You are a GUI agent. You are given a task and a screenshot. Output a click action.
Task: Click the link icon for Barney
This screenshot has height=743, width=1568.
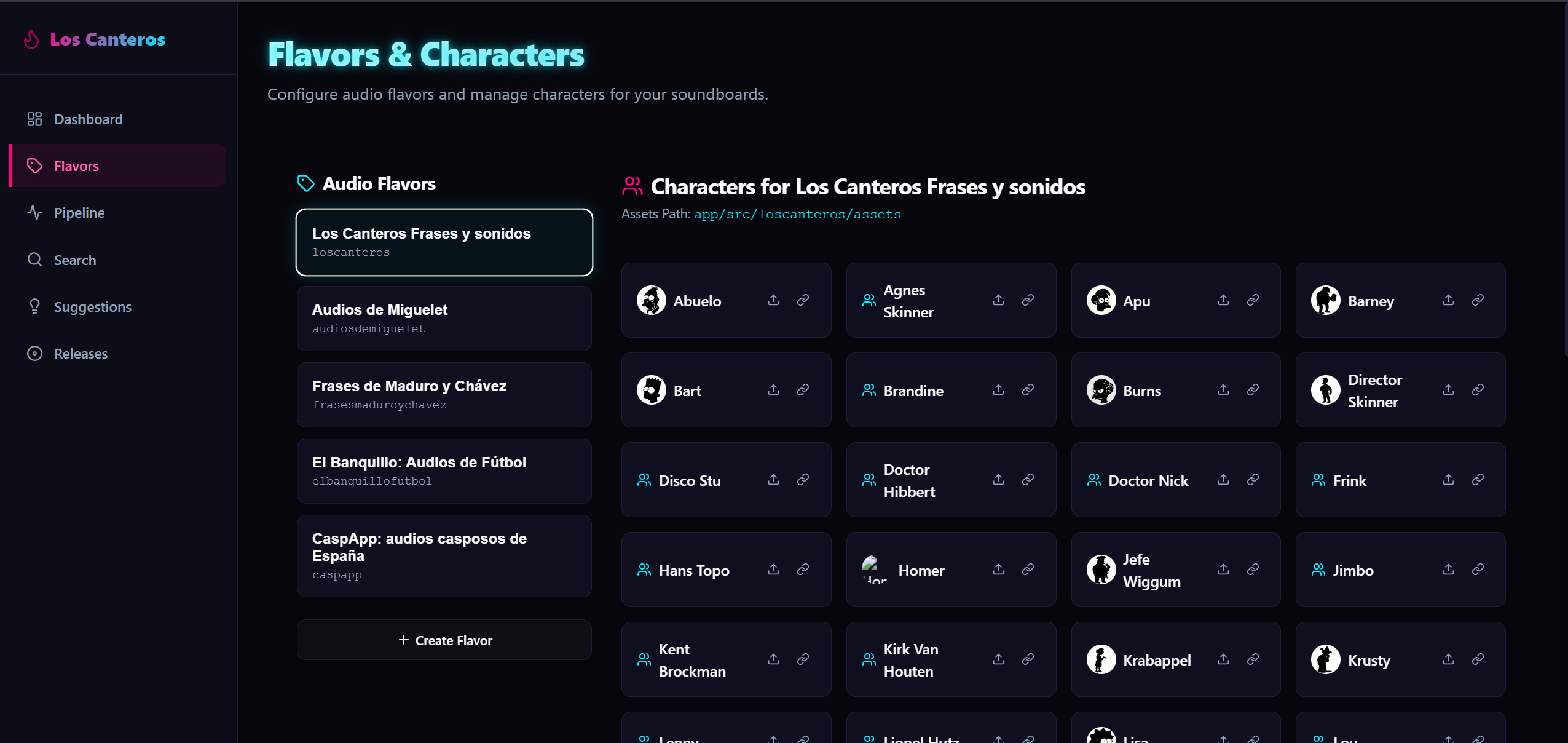[x=1478, y=300]
